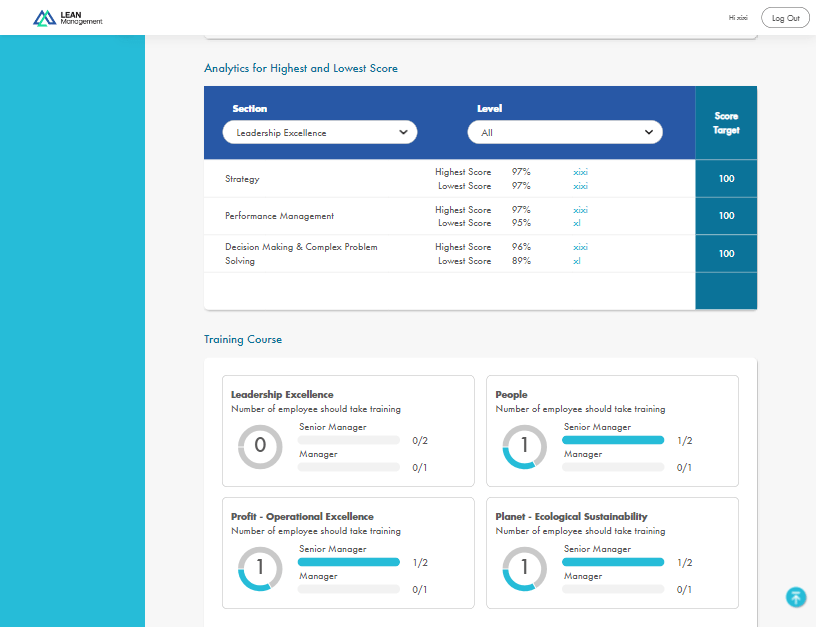The height and width of the screenshot is (627, 816).
Task: Open the Section dropdown showing Leadership Excellence
Action: click(x=320, y=131)
